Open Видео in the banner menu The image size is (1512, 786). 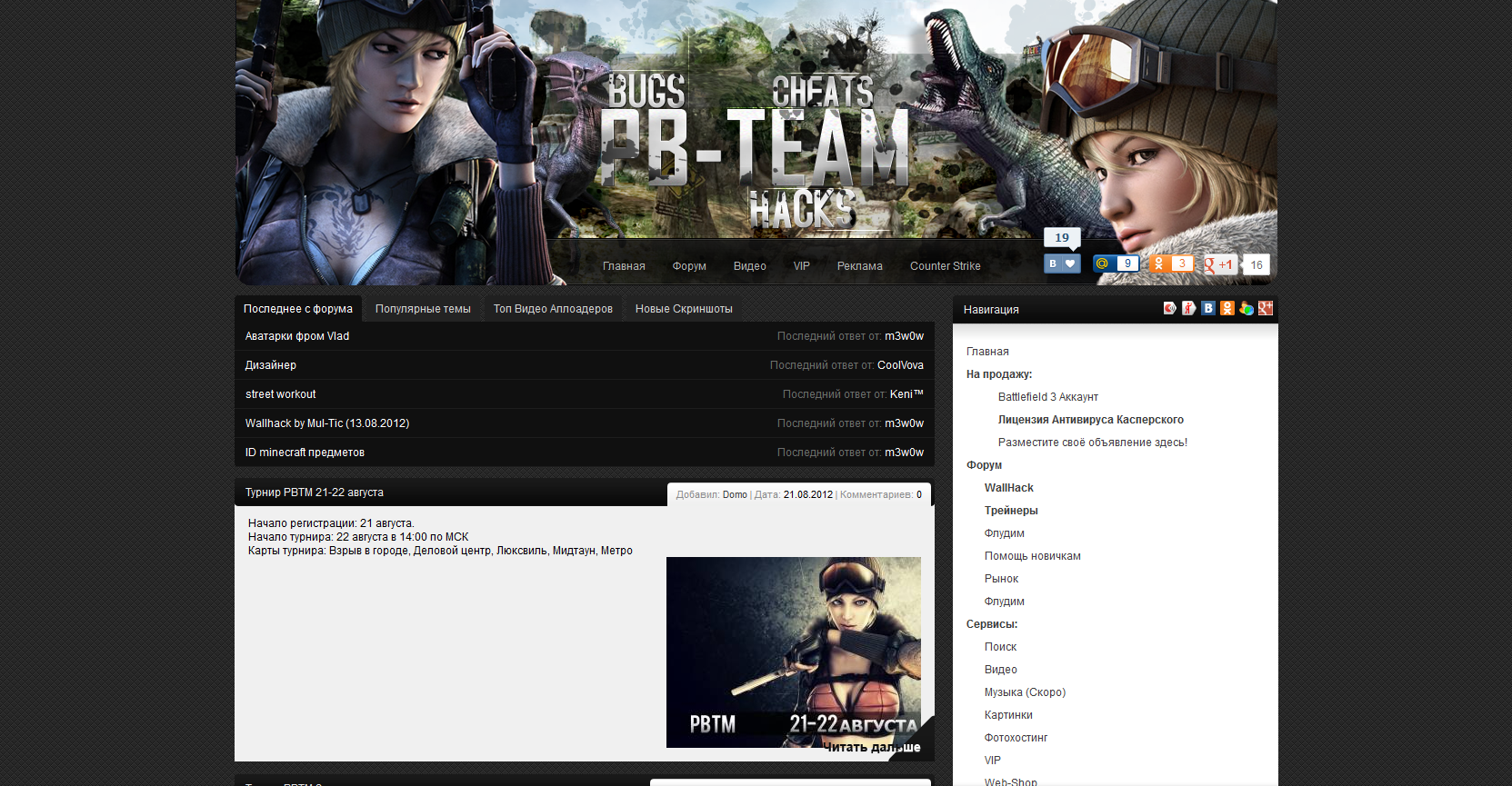point(750,266)
